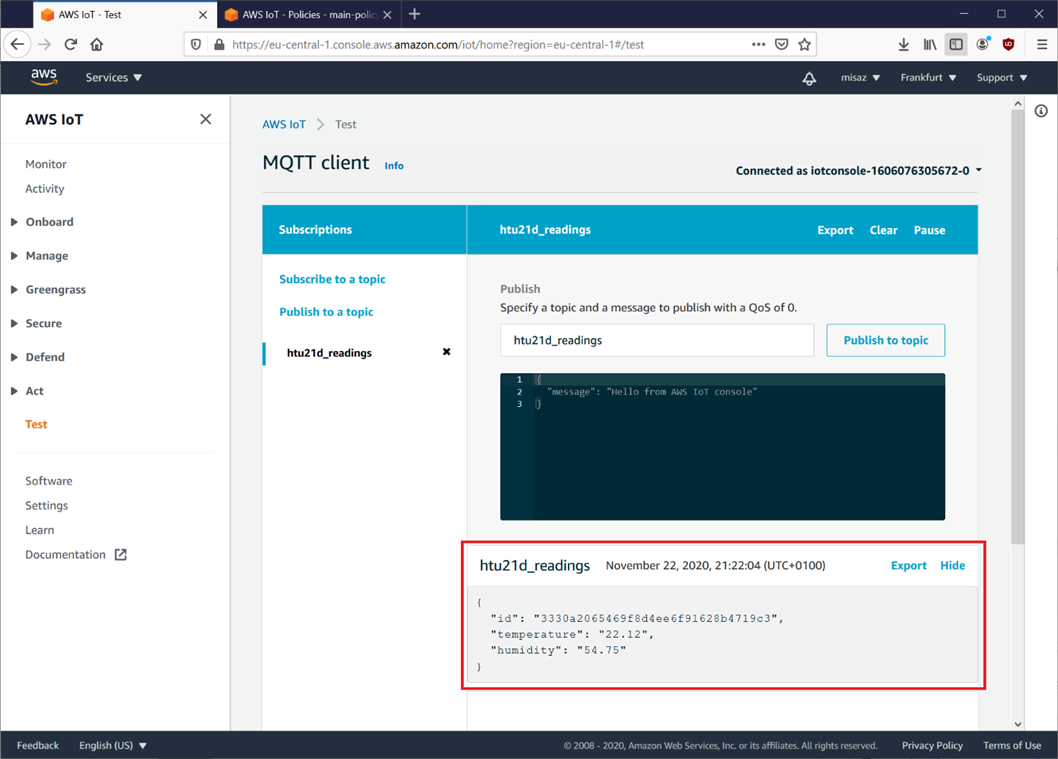Open the browser home page icon
This screenshot has width=1058, height=759.
pos(96,45)
